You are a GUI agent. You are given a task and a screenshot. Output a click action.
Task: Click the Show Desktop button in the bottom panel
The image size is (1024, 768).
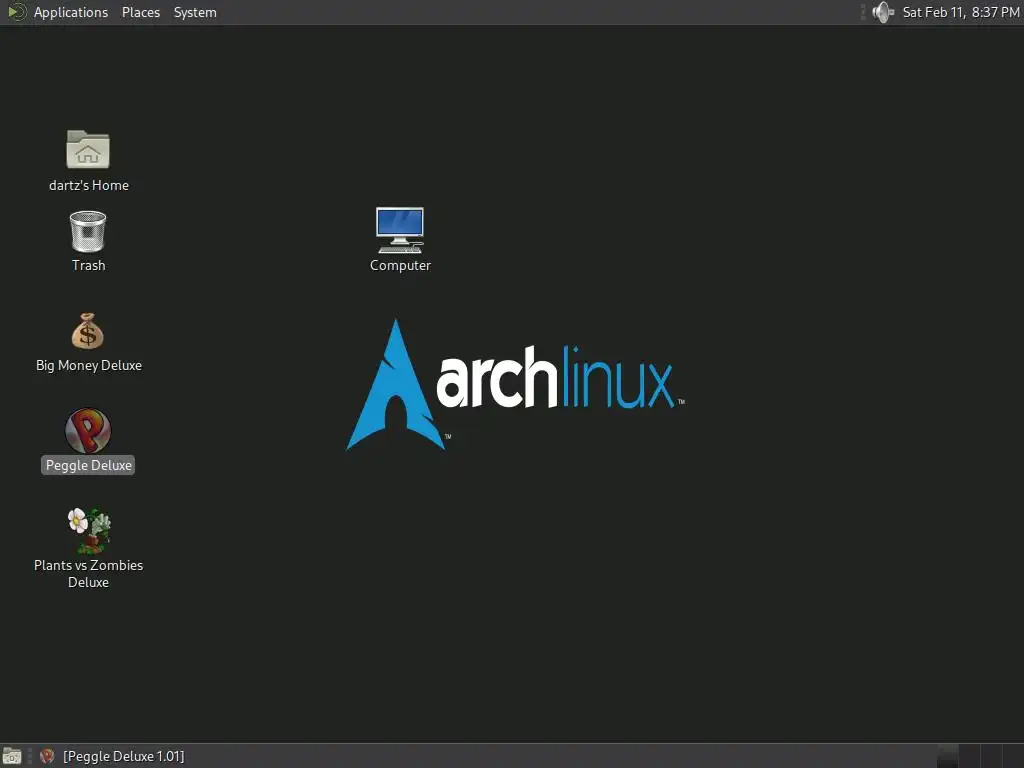12,756
